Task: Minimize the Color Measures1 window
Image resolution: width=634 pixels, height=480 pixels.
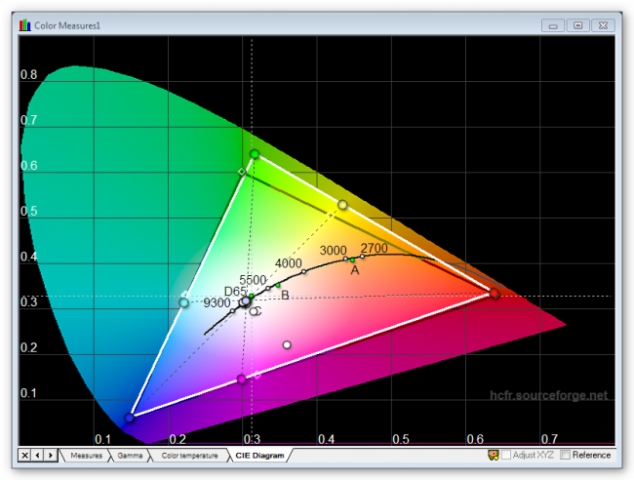Action: [554, 25]
